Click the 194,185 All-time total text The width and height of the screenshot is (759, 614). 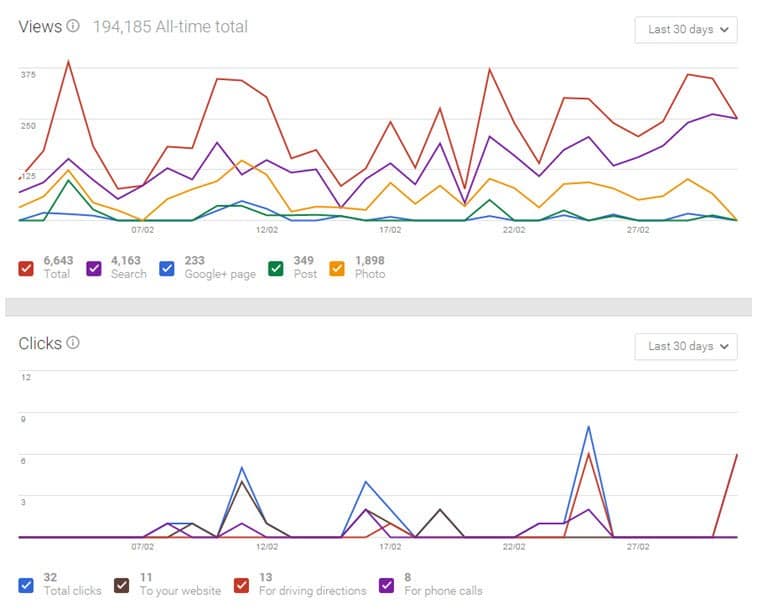[x=170, y=27]
